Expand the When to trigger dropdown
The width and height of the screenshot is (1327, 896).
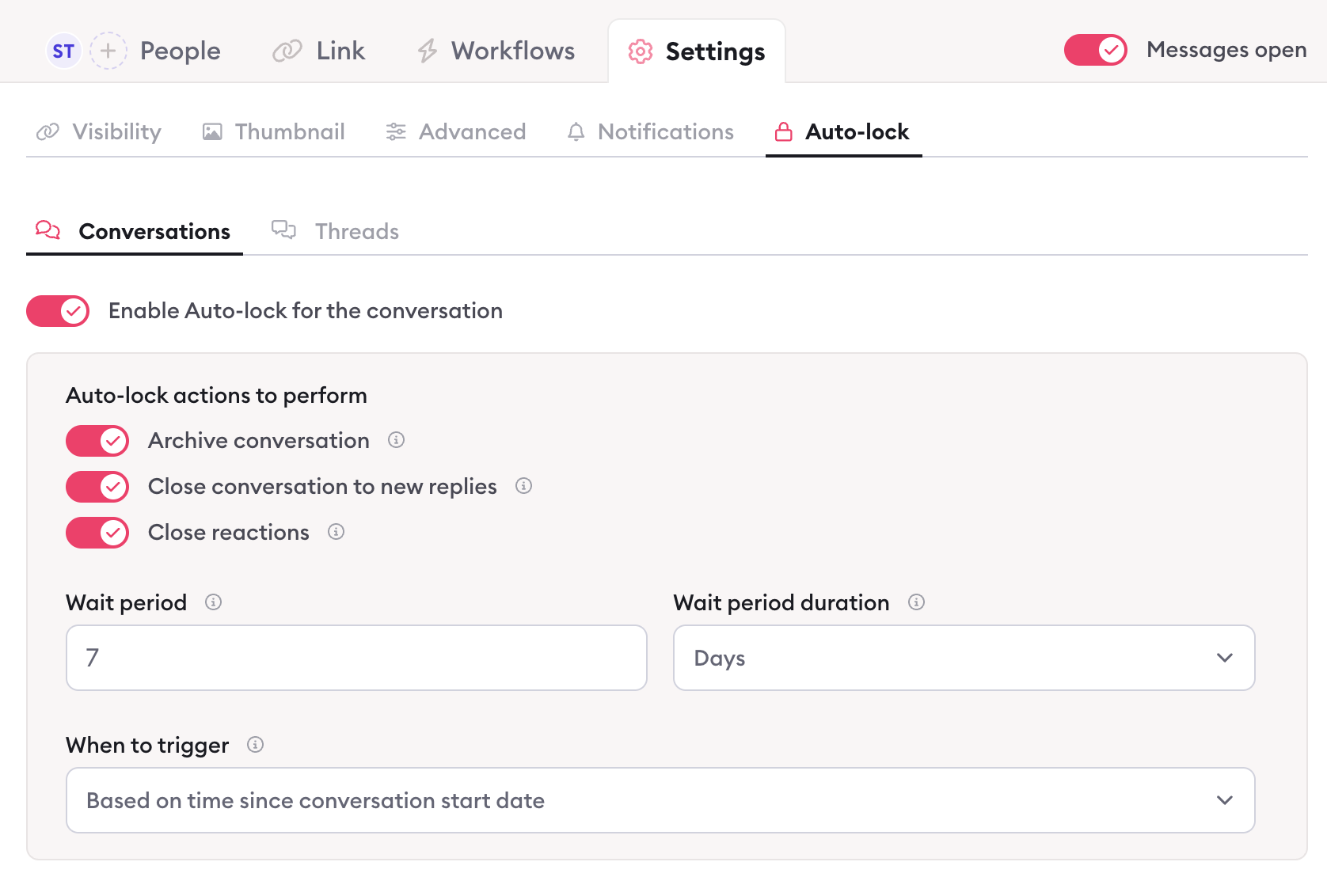[660, 800]
